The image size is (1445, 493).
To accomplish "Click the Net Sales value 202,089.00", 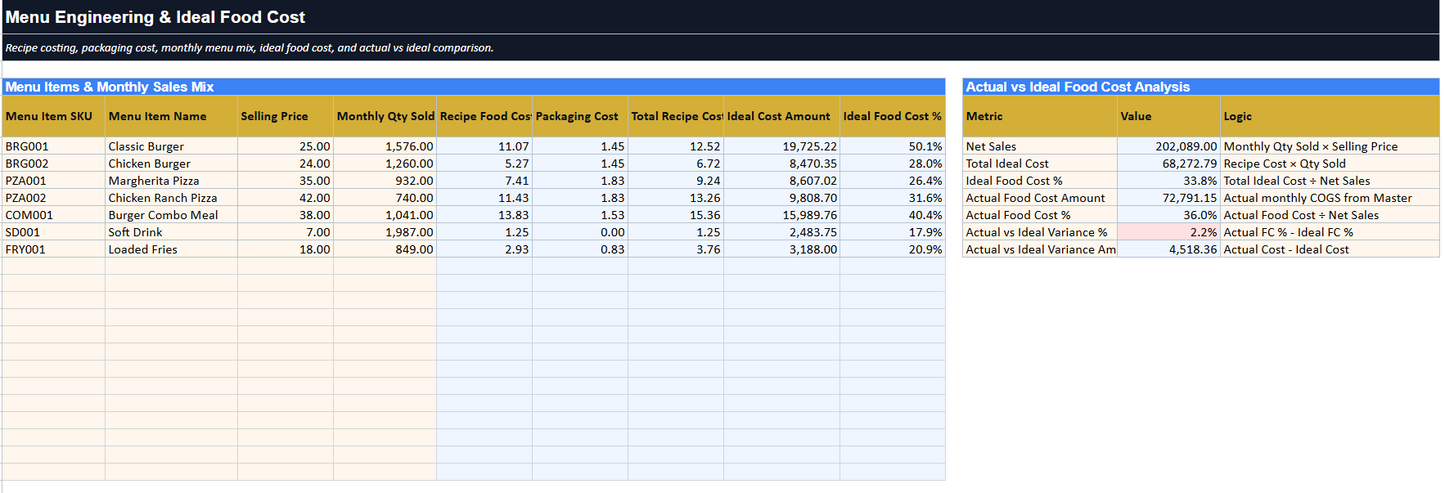I will (x=1169, y=146).
